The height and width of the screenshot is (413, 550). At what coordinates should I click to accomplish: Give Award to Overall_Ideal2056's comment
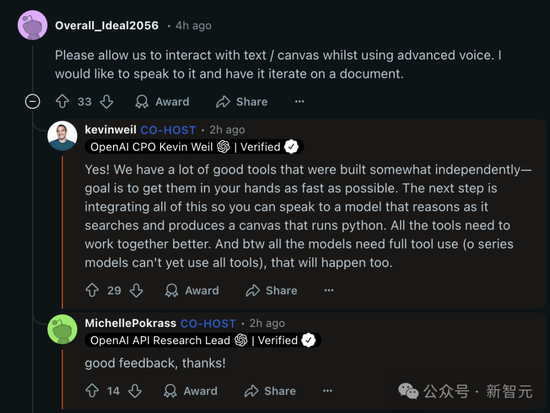coord(162,102)
